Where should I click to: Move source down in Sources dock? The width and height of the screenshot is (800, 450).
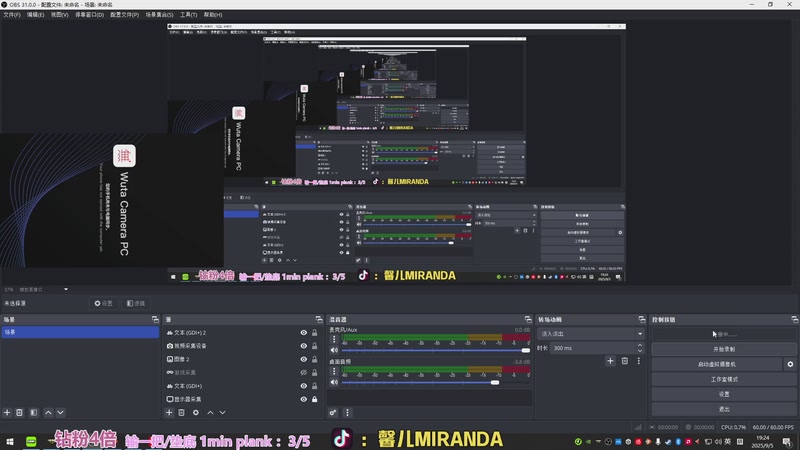click(x=222, y=412)
